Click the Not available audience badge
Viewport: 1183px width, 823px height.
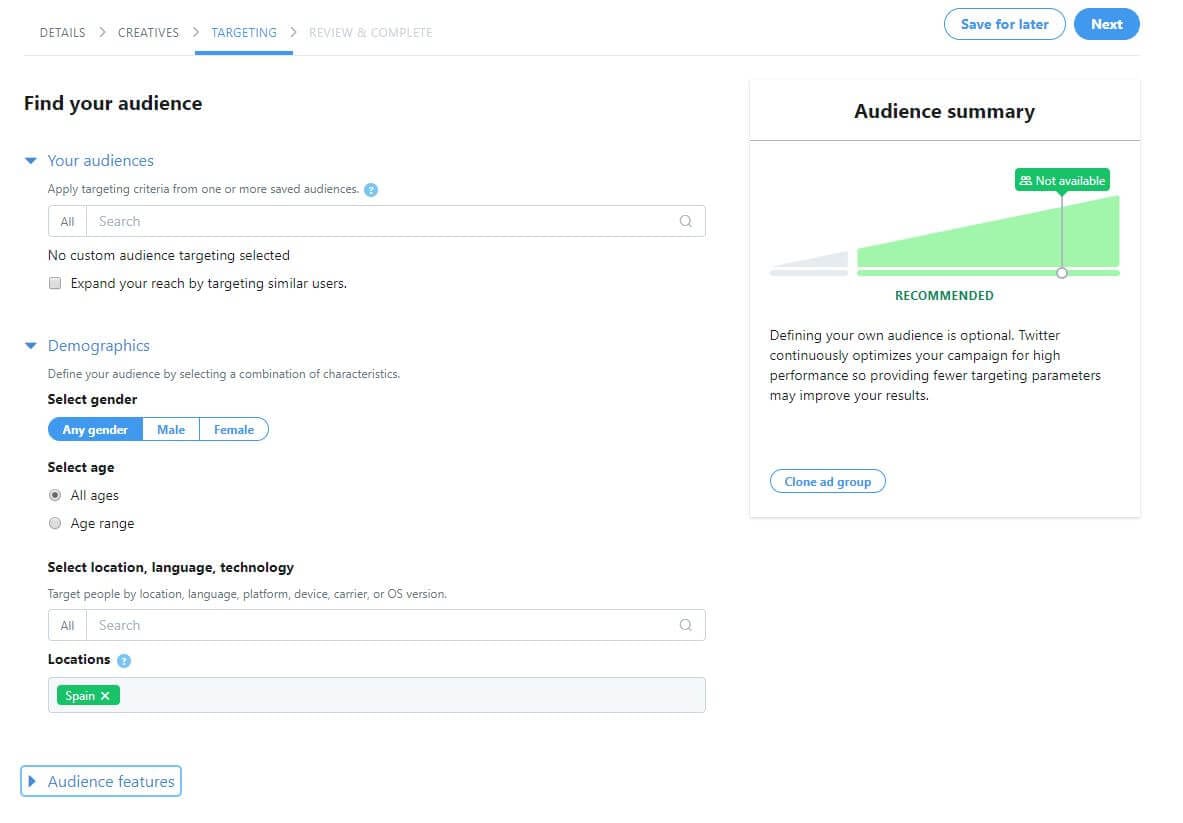[x=1062, y=180]
